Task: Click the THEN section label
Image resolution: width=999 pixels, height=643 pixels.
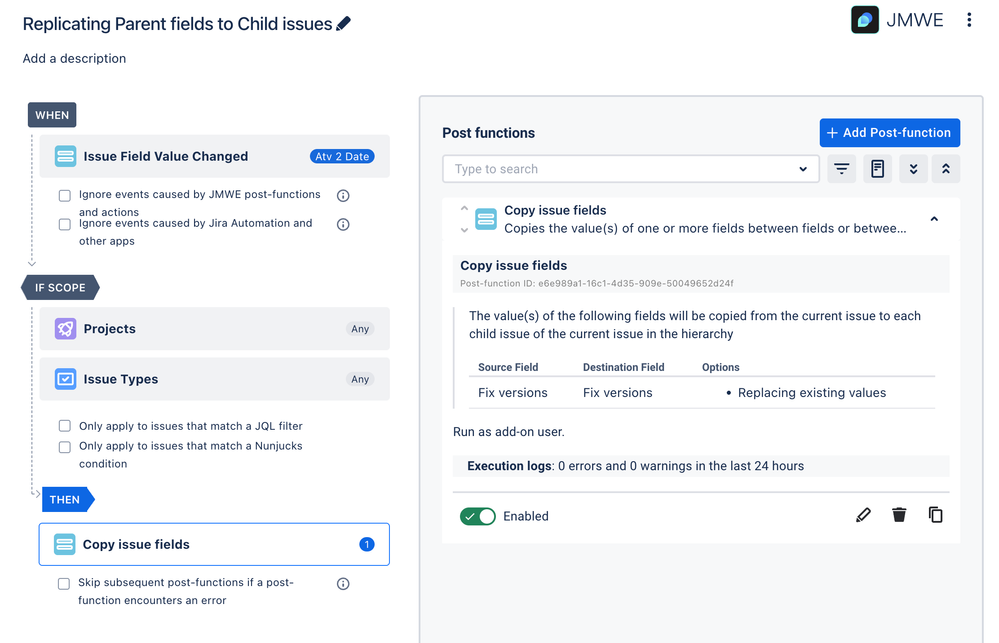Action: 68,500
